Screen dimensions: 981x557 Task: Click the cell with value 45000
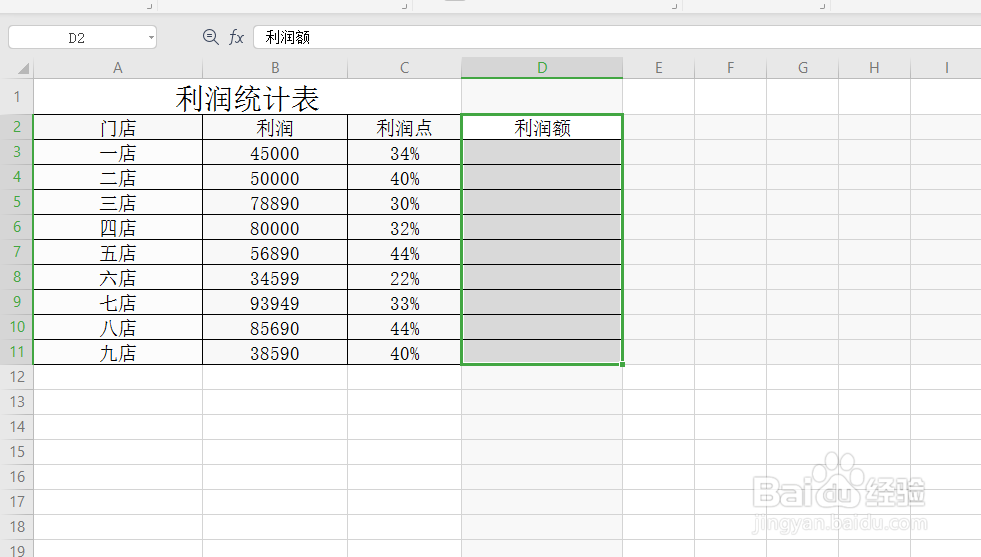tap(275, 153)
